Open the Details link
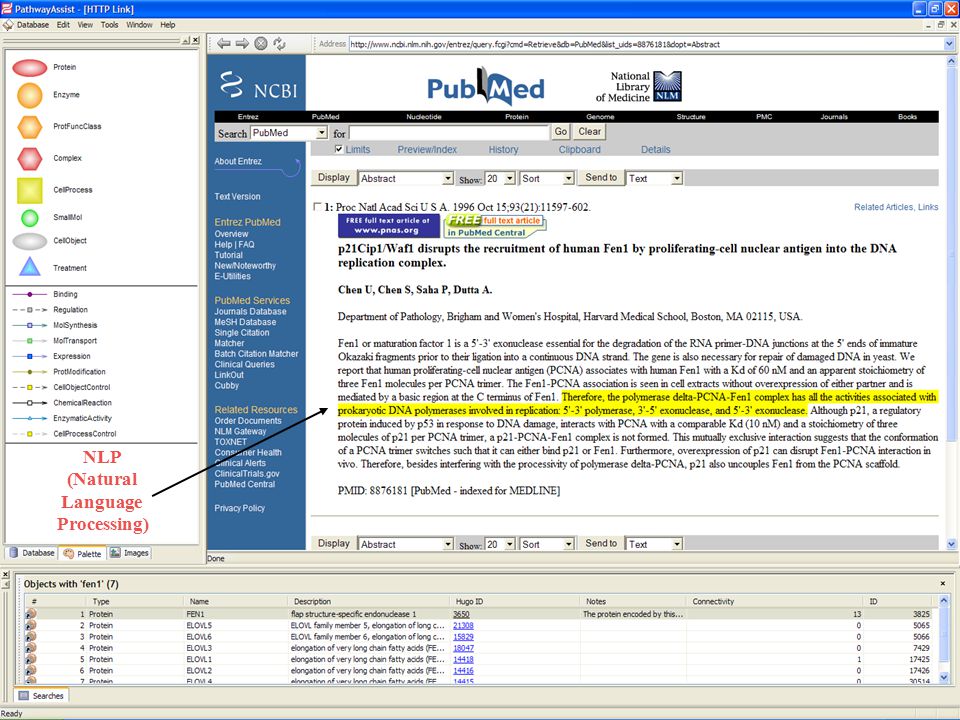960x720 pixels. click(655, 149)
